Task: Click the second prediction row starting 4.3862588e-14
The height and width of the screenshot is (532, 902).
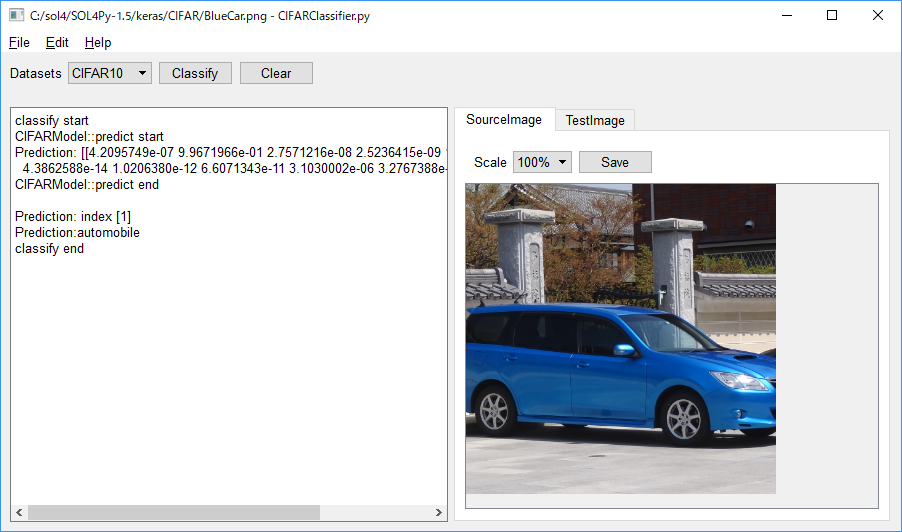Action: pyautogui.click(x=234, y=169)
